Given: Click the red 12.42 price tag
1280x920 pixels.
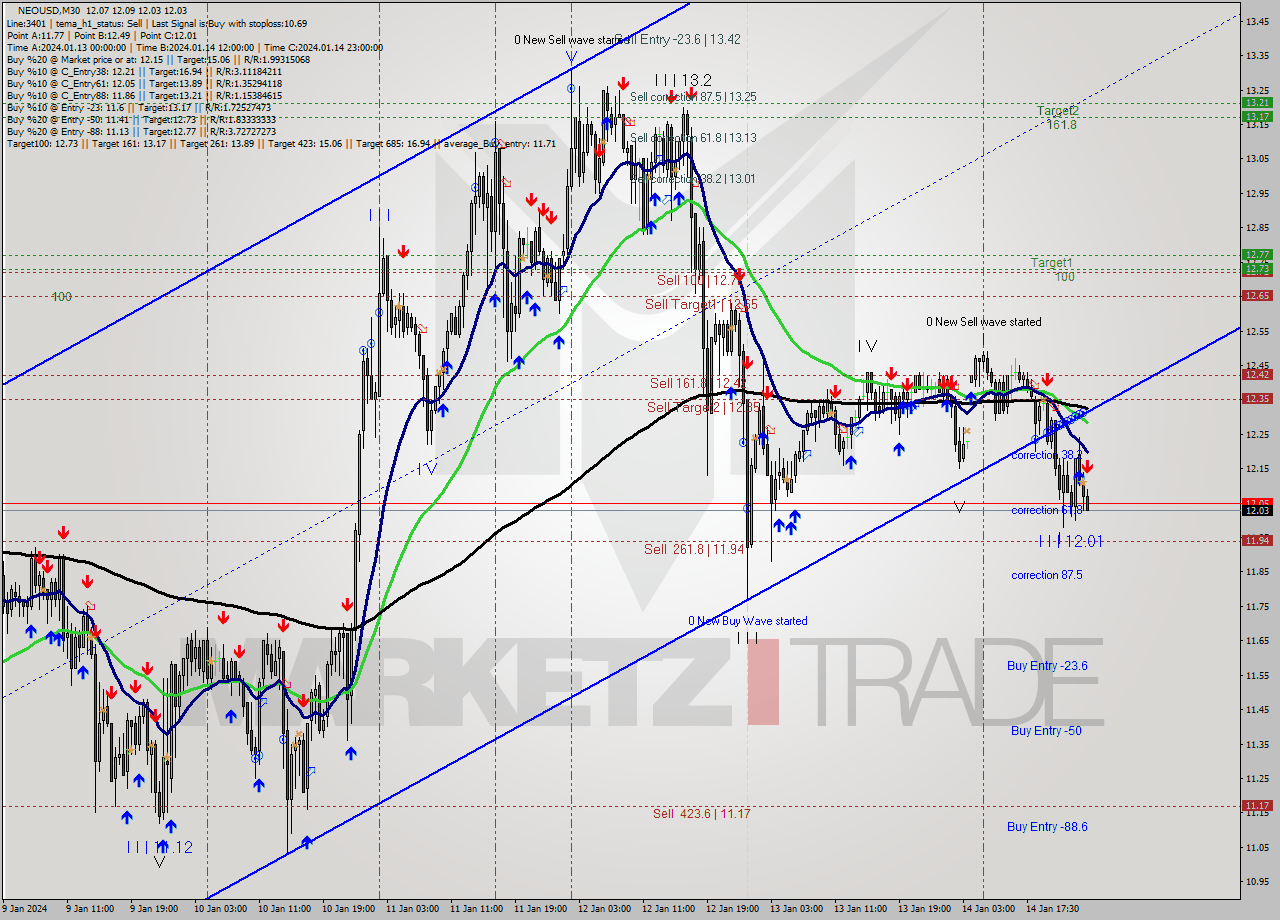Looking at the screenshot, I should click(1257, 375).
